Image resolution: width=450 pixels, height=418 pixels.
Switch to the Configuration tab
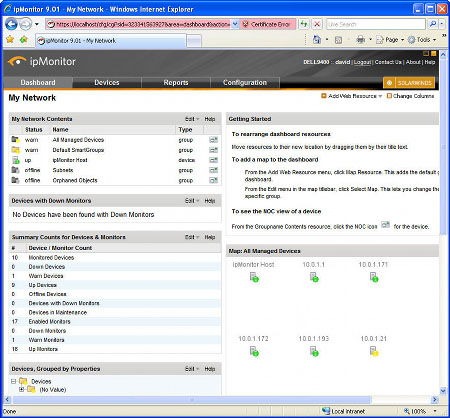245,83
